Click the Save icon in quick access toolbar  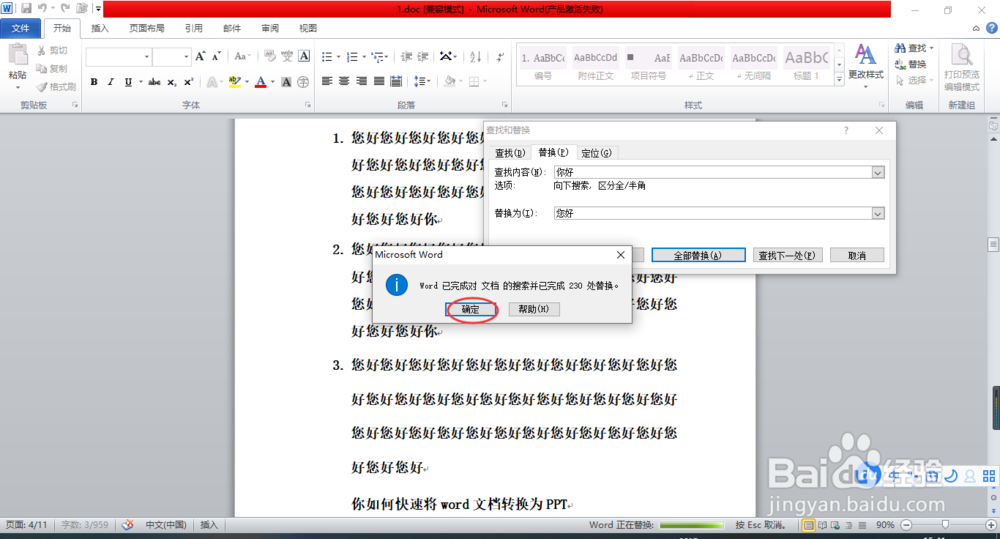pyautogui.click(x=26, y=8)
